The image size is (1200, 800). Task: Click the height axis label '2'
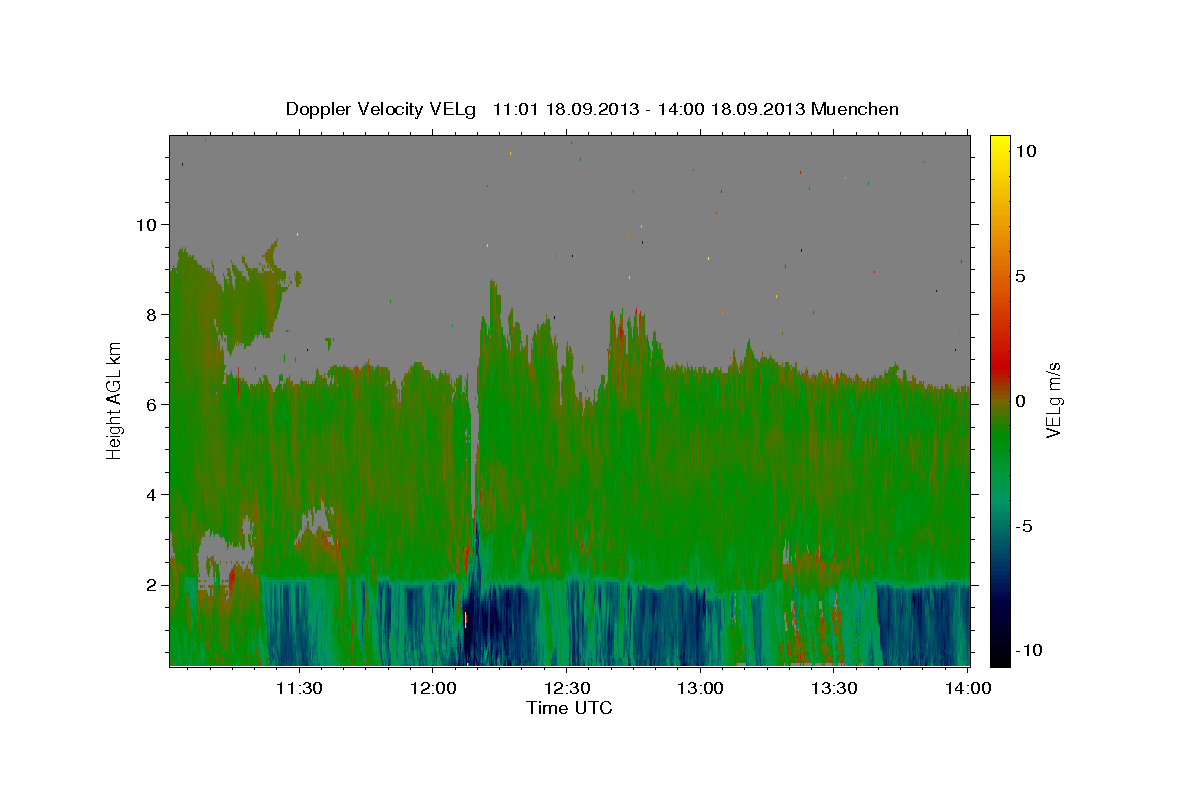pyautogui.click(x=151, y=585)
